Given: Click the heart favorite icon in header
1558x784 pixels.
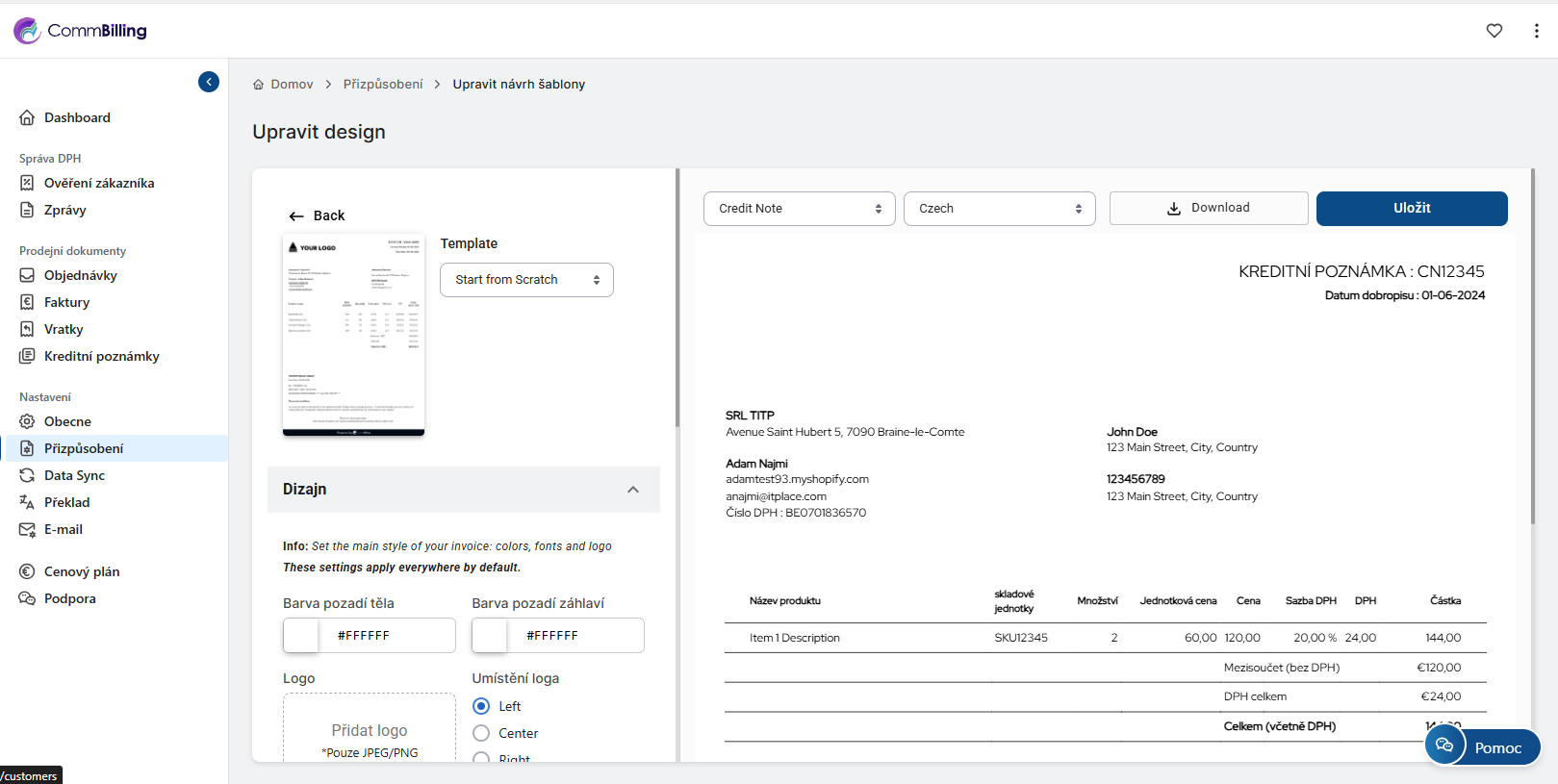Looking at the screenshot, I should pos(1494,31).
